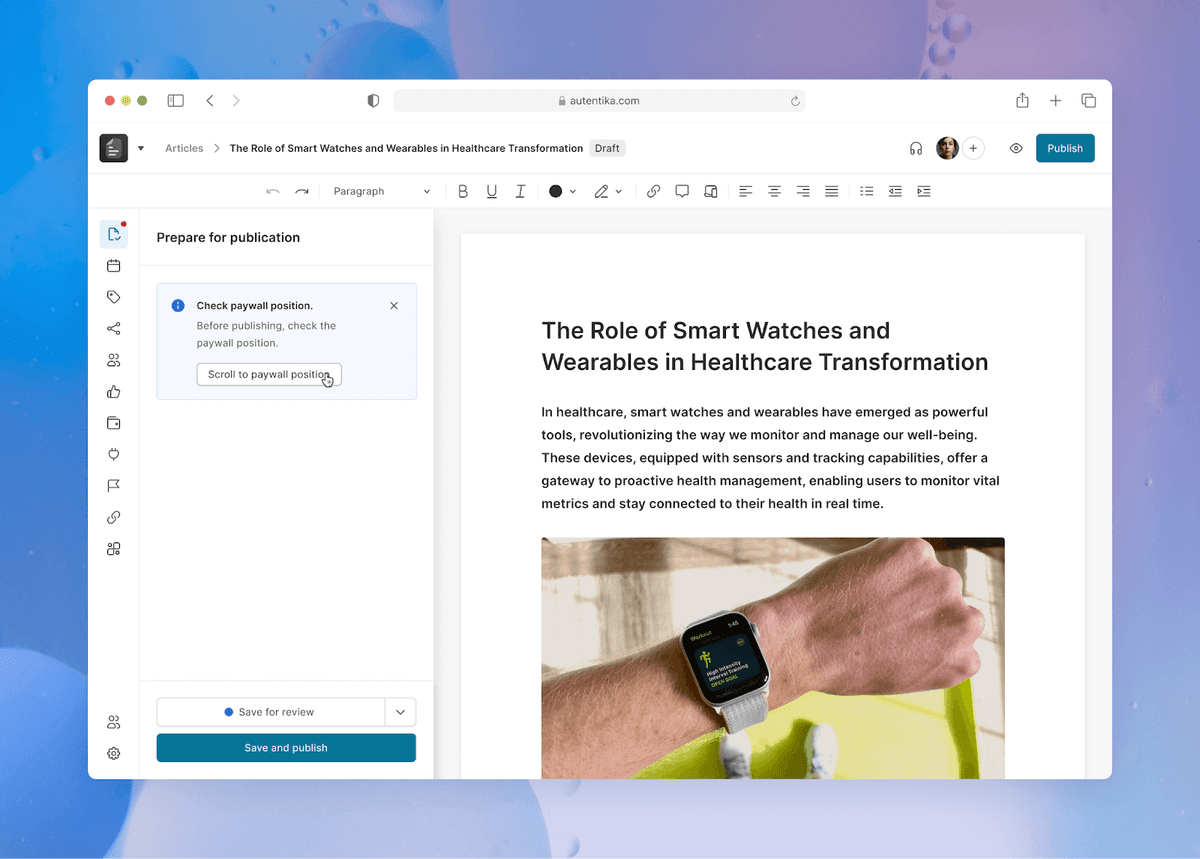The image size is (1200, 859).
Task: Open the flag sidebar icon
Action: [114, 486]
